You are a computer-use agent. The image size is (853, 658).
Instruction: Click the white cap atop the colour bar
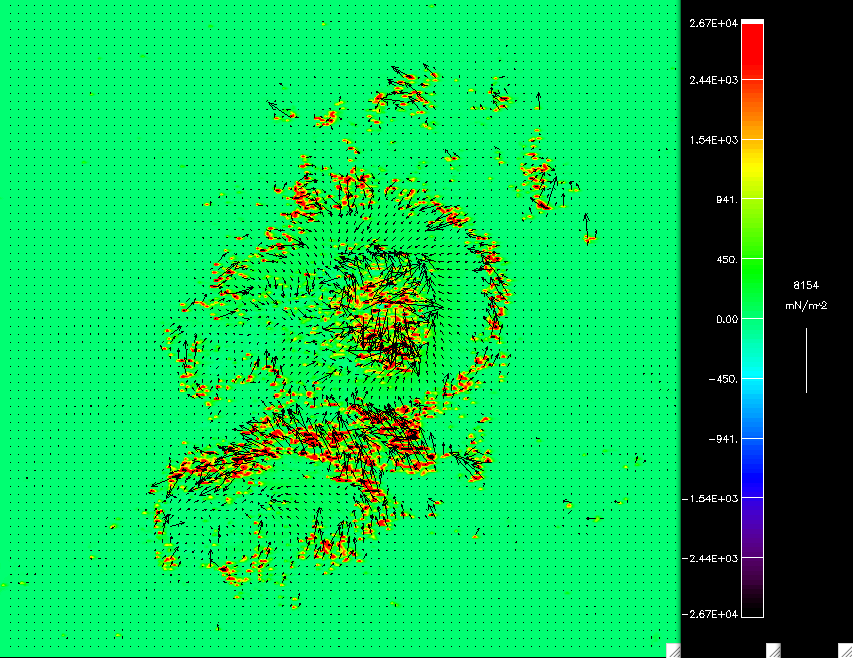point(752,21)
